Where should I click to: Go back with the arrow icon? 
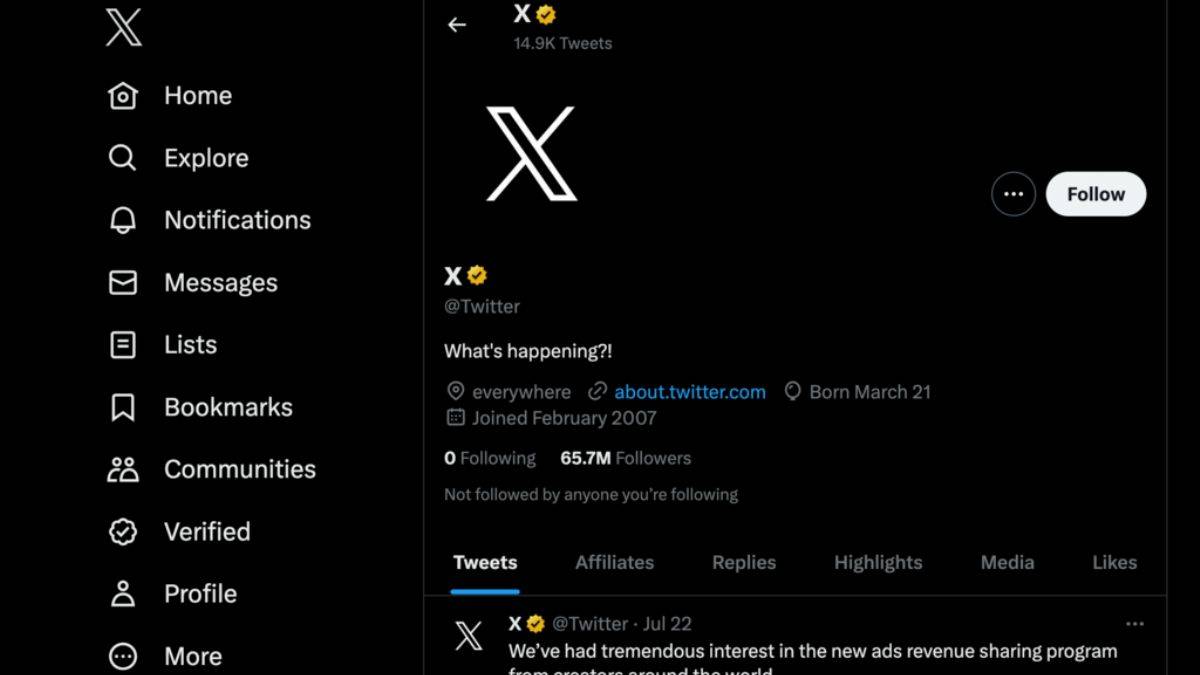pyautogui.click(x=457, y=25)
